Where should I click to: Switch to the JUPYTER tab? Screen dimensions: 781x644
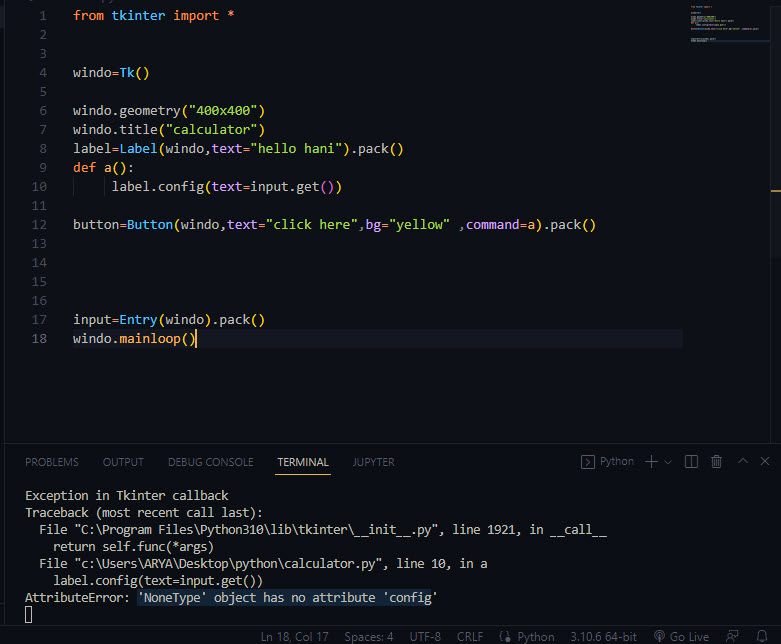(373, 462)
